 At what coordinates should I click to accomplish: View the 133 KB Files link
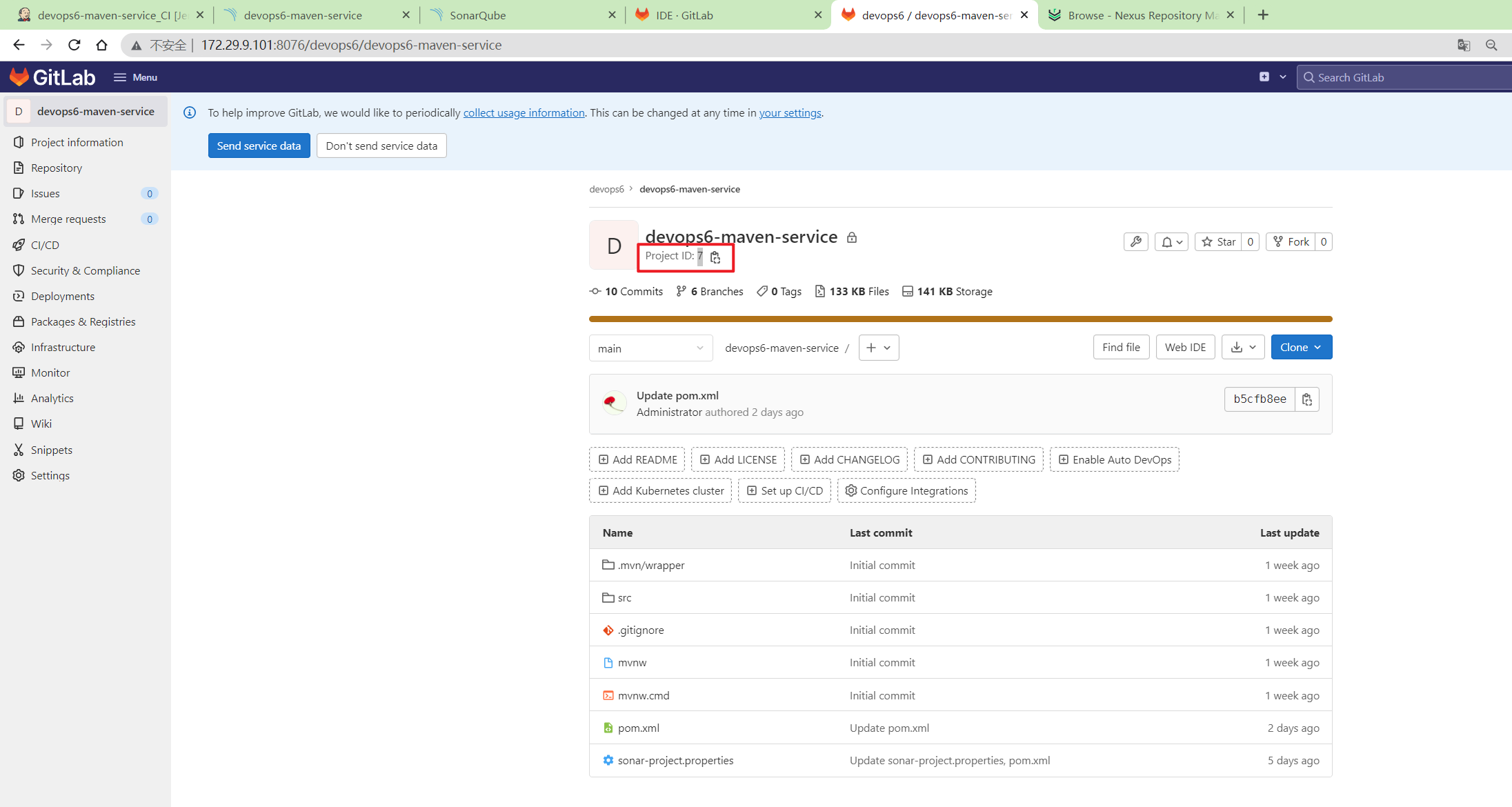coord(852,292)
